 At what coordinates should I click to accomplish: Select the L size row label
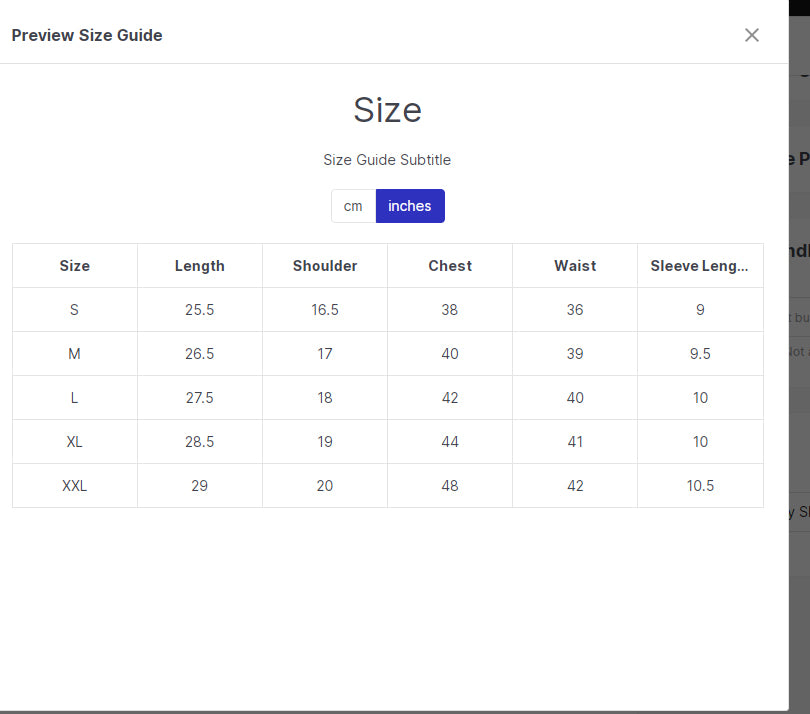click(75, 398)
